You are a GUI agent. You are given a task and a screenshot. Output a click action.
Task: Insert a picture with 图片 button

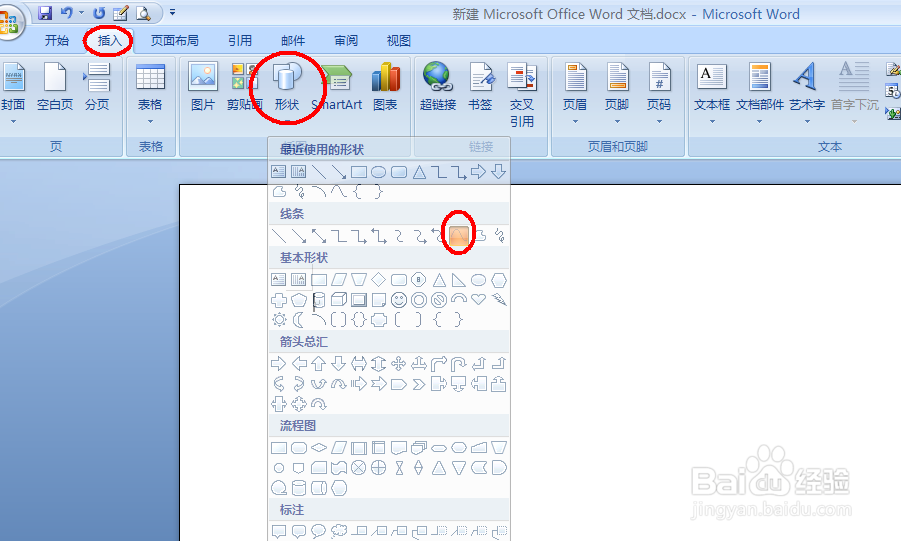coord(203,86)
